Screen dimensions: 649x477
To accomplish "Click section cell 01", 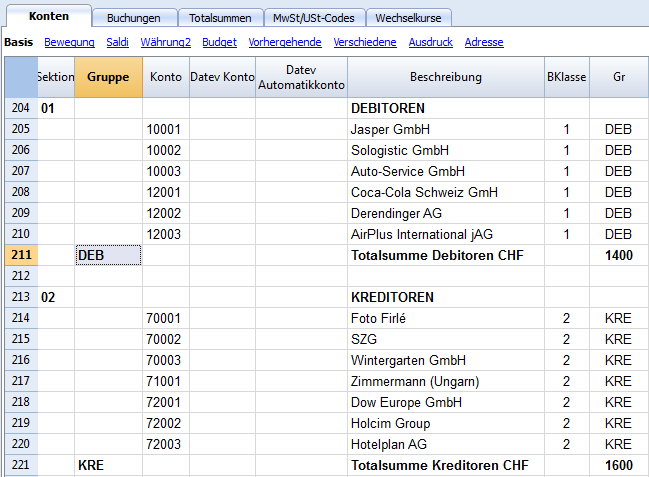I will coord(56,108).
